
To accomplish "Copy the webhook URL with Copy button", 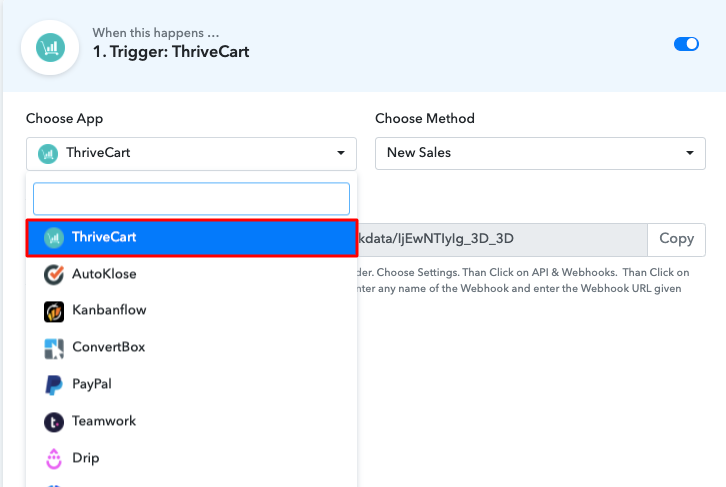I will pyautogui.click(x=676, y=239).
